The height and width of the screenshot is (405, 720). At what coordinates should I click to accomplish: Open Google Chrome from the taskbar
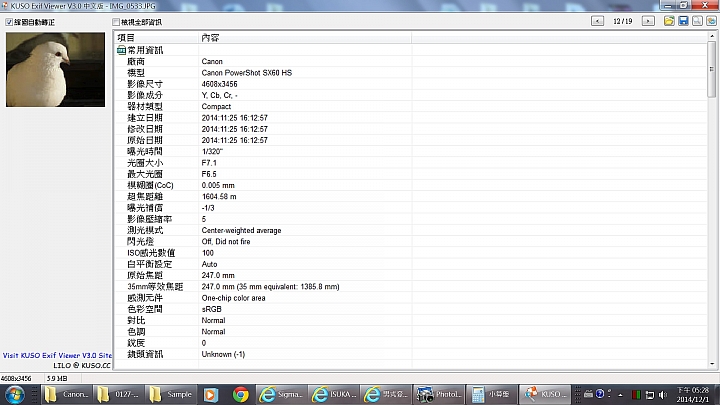[x=240, y=394]
